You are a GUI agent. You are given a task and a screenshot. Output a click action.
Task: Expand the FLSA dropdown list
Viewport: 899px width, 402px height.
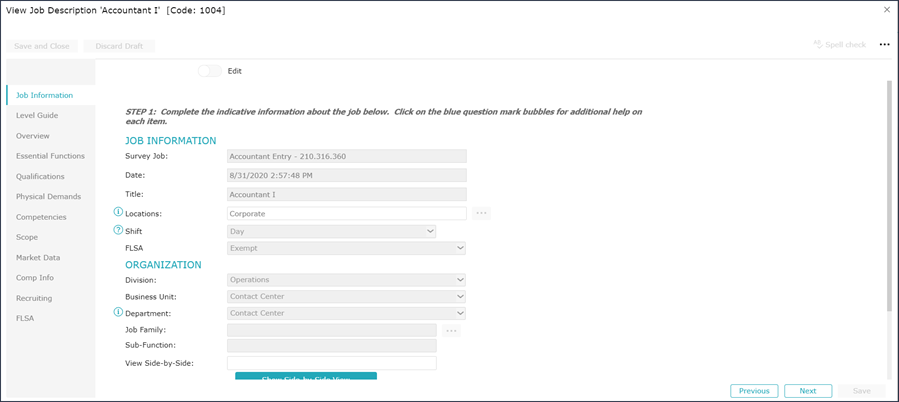[x=347, y=248]
